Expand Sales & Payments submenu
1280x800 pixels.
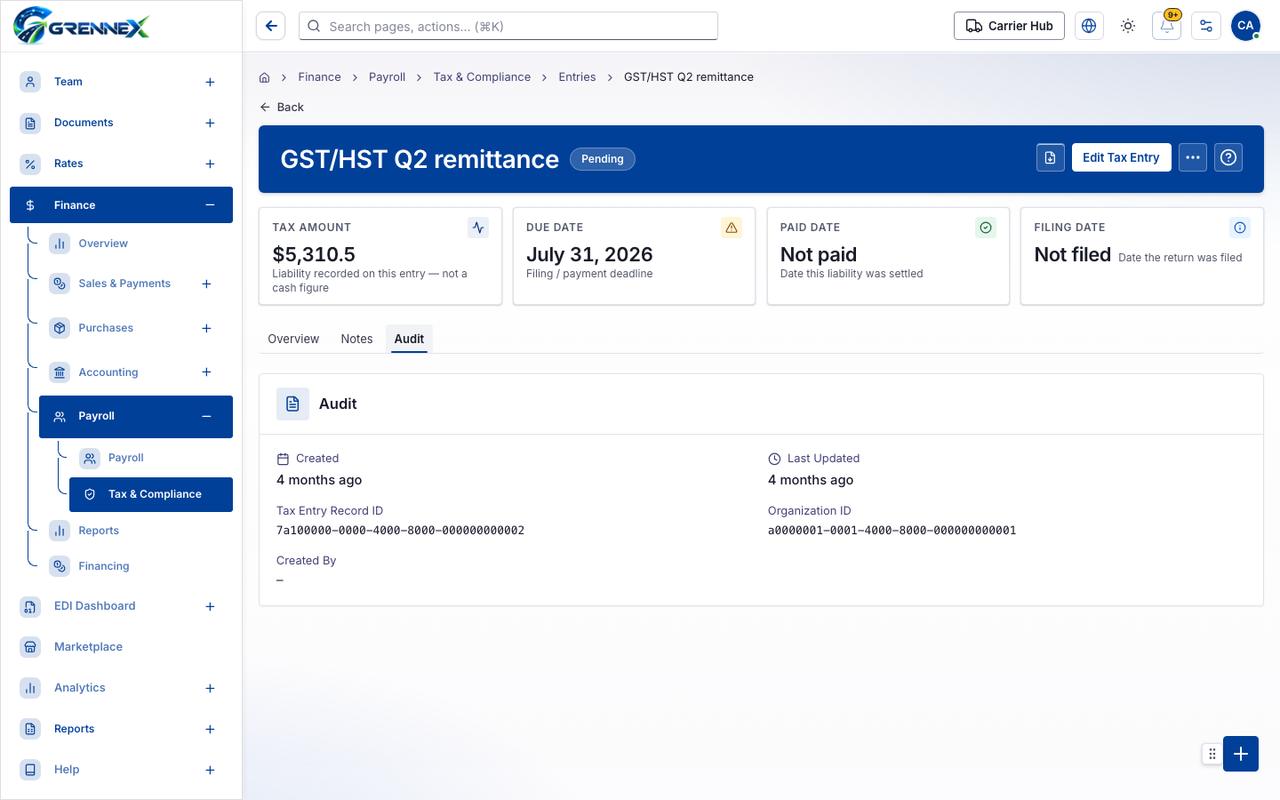pyautogui.click(x=206, y=284)
